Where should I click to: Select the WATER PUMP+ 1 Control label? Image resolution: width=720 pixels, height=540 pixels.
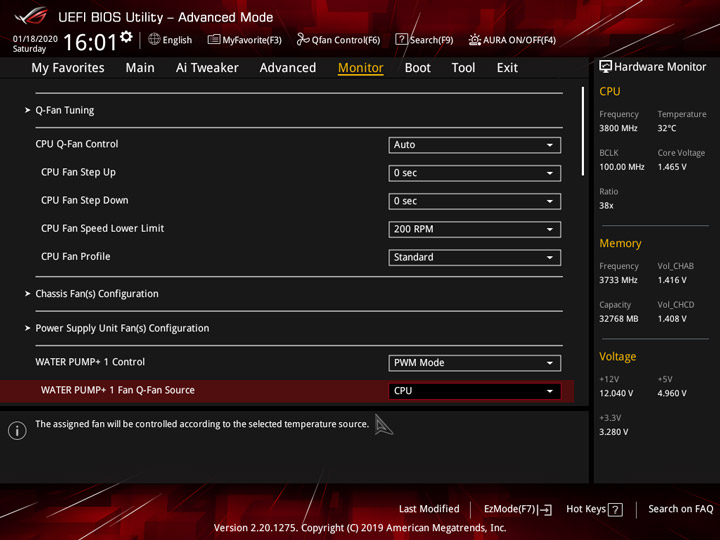pos(90,362)
